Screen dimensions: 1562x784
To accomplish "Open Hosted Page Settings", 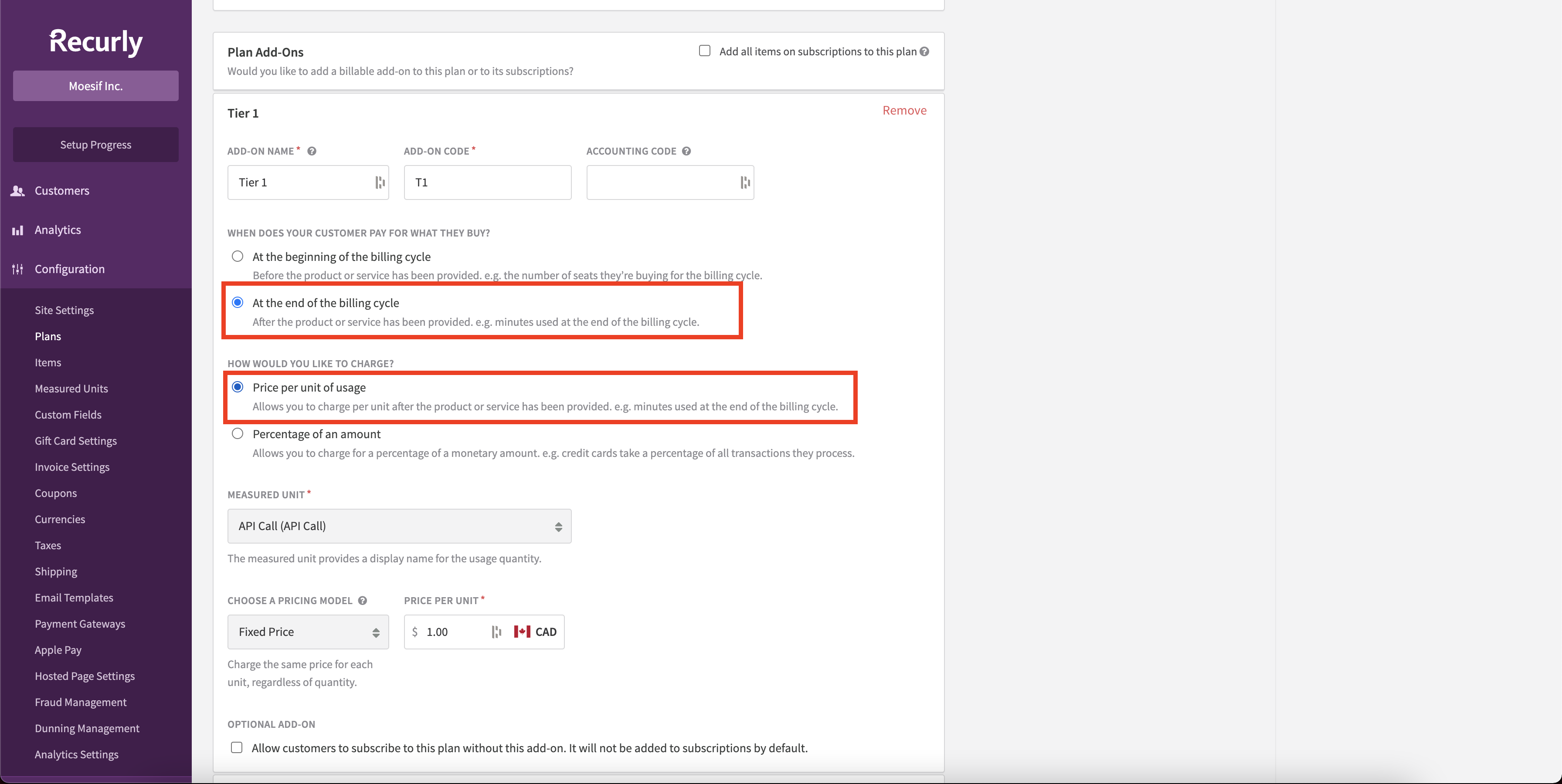I will [85, 676].
